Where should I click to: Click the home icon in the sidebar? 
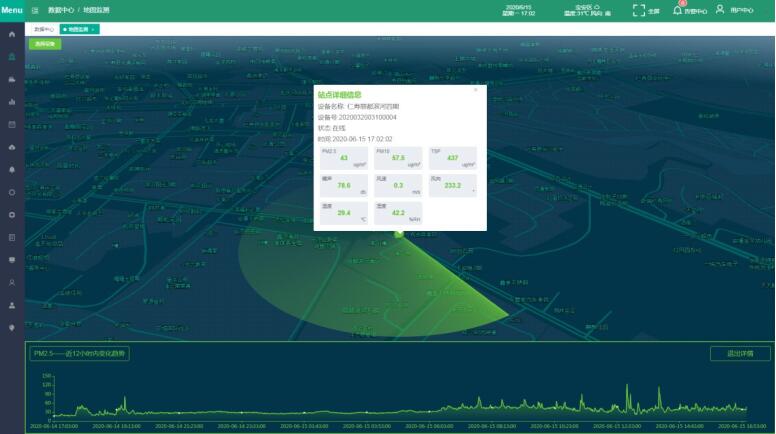[x=12, y=35]
